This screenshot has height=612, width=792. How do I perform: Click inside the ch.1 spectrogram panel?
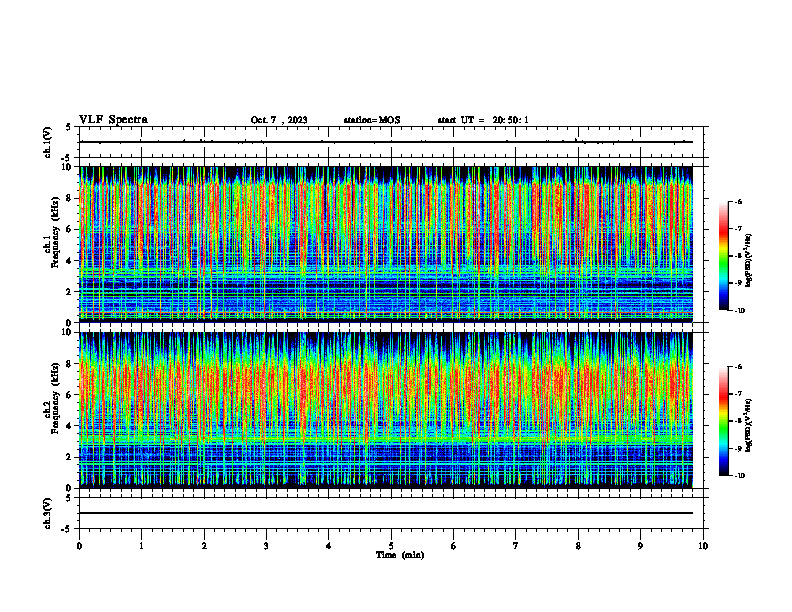click(x=386, y=244)
